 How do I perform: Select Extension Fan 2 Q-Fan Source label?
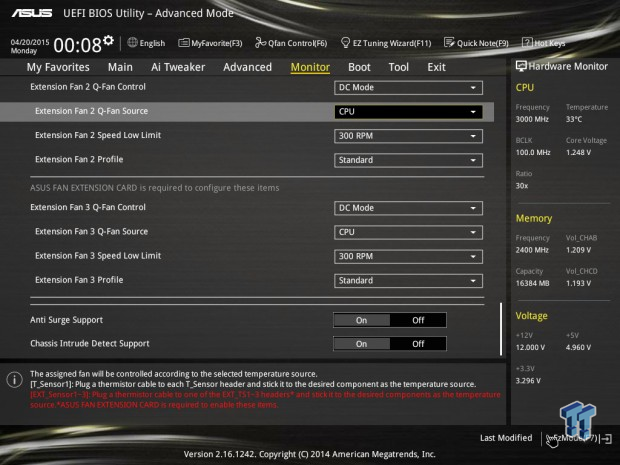(x=91, y=111)
